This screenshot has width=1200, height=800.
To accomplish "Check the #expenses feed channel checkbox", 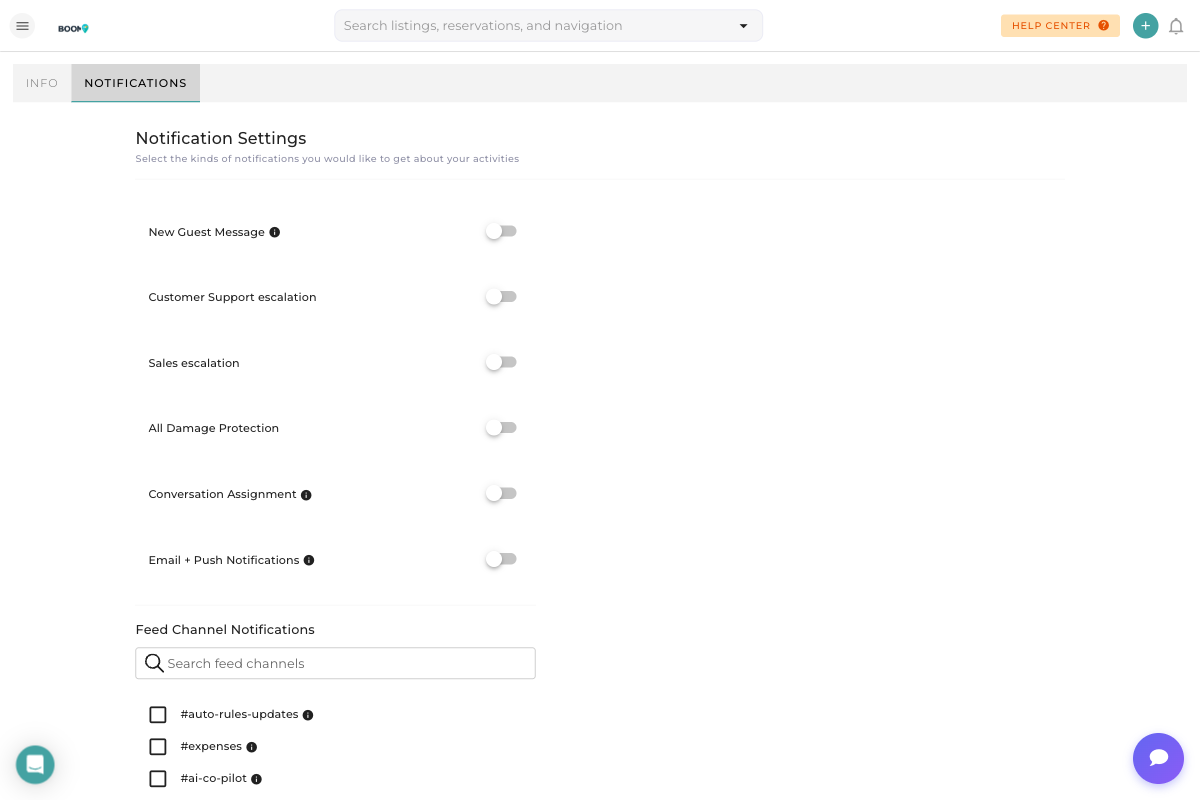I will pyautogui.click(x=158, y=746).
